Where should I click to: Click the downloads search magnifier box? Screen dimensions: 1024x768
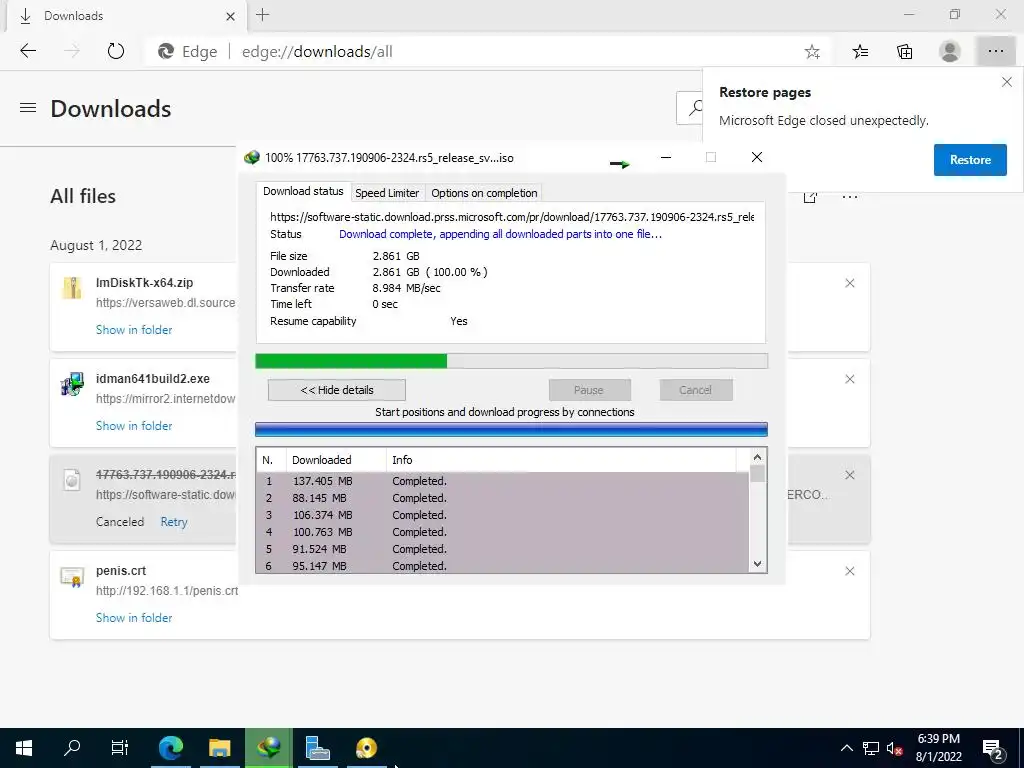coord(691,108)
